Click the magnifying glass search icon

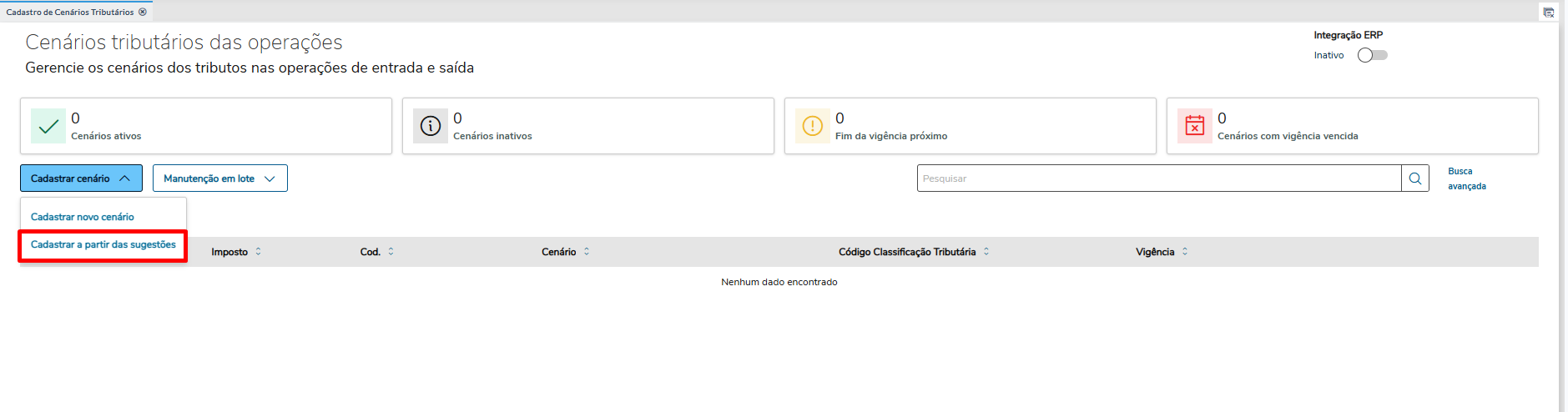[1415, 178]
